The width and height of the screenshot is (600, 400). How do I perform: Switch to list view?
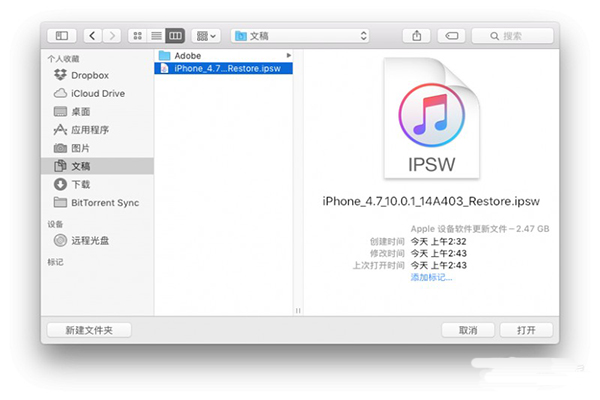pos(156,36)
